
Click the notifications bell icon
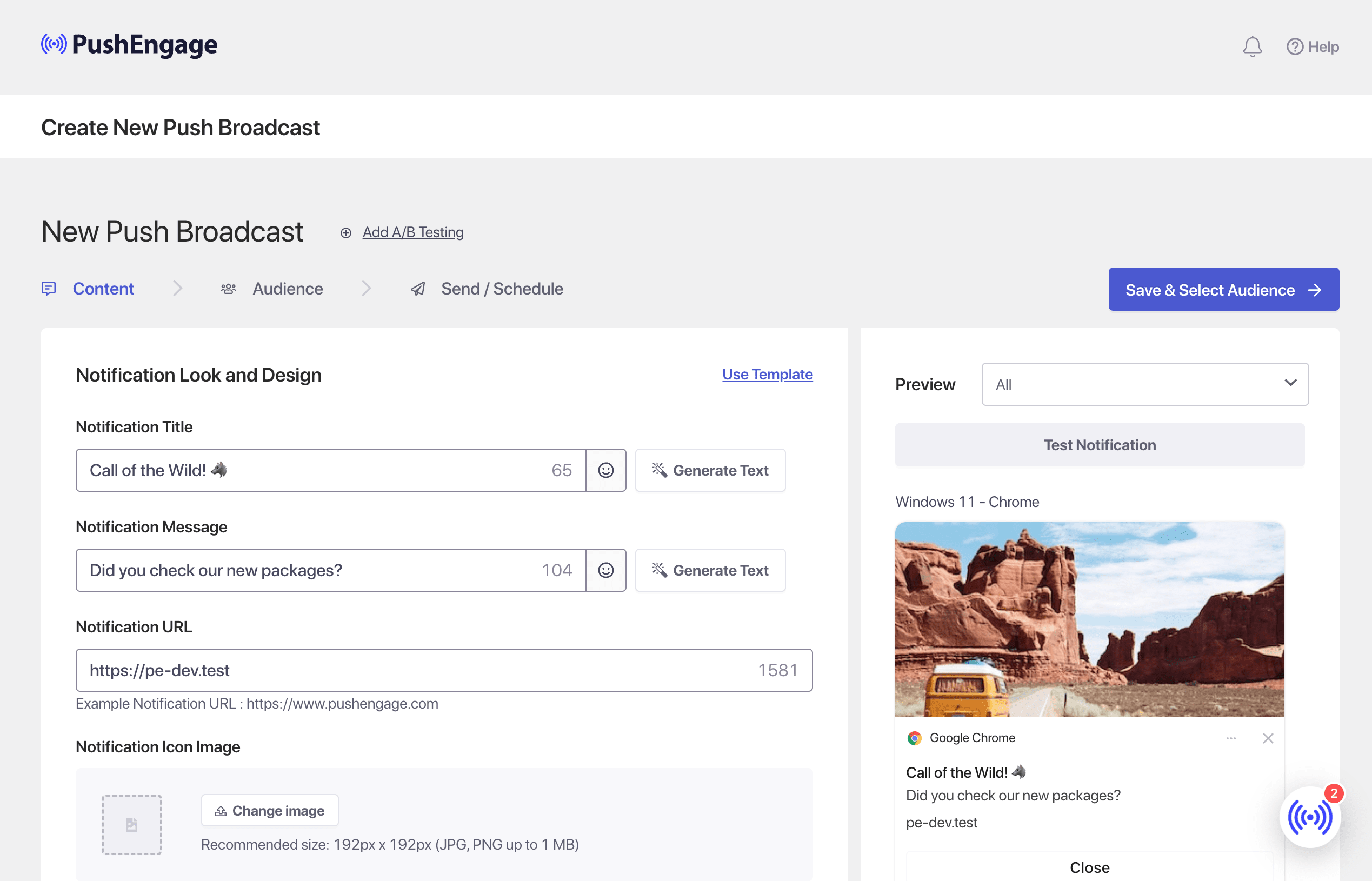(1252, 46)
